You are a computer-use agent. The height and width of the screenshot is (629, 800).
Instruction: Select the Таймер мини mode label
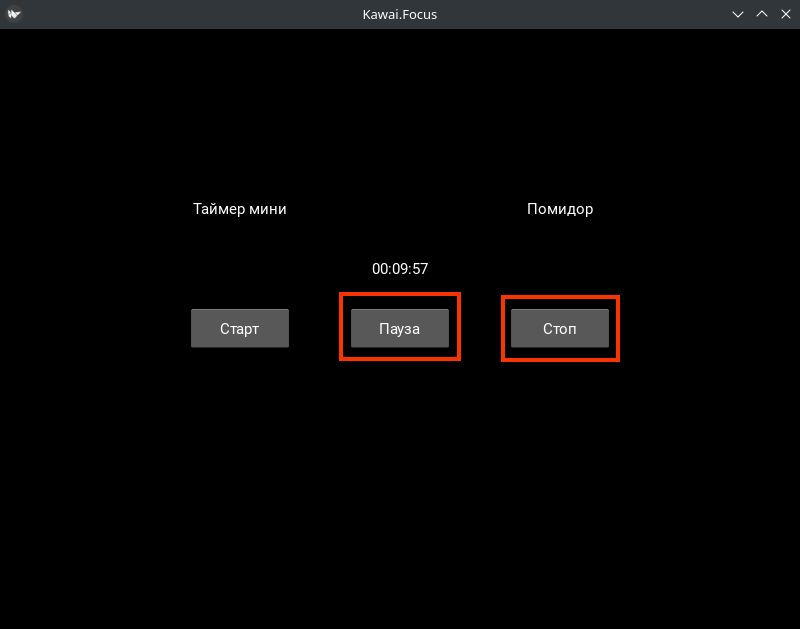(239, 209)
